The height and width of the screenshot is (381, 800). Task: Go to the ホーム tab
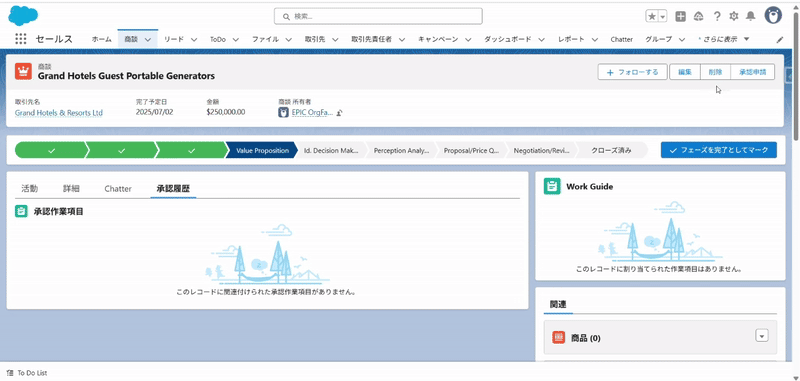(x=102, y=39)
